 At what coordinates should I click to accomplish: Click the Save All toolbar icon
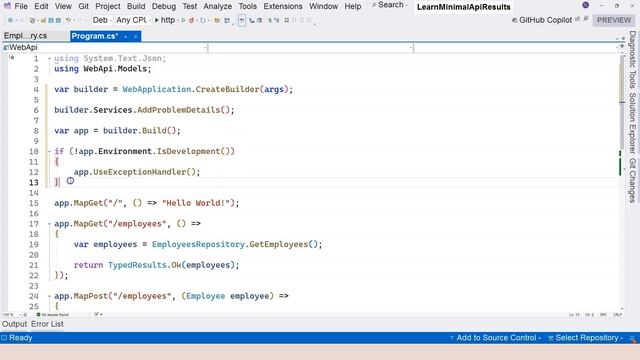[x=58, y=20]
